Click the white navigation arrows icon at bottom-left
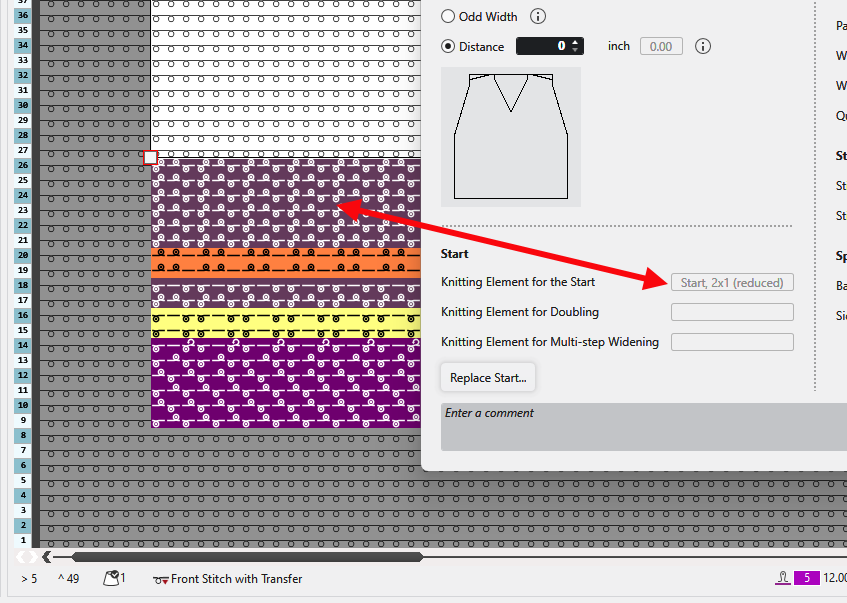 tap(26, 557)
